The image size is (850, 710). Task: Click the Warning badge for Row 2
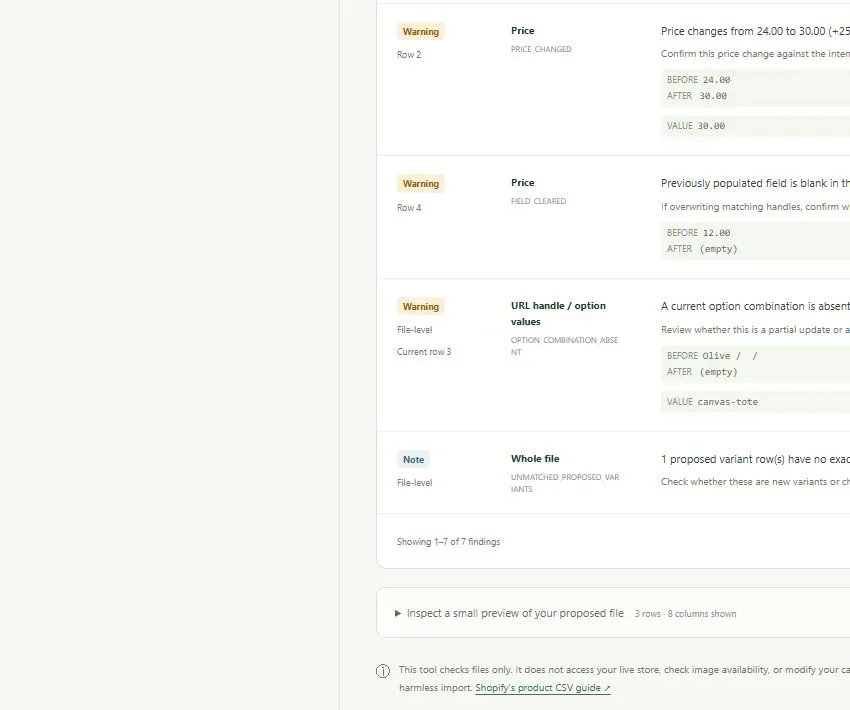point(421,31)
